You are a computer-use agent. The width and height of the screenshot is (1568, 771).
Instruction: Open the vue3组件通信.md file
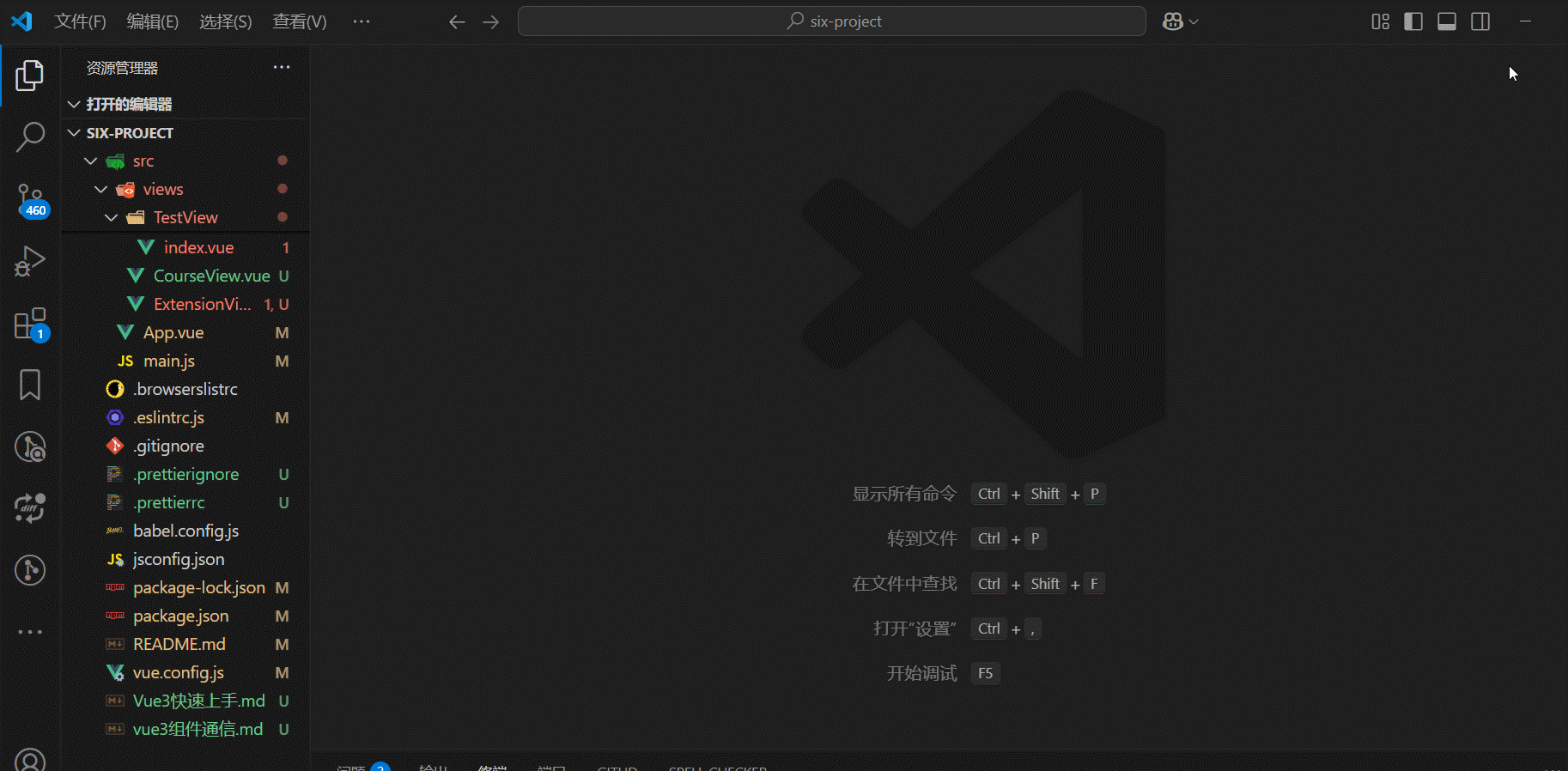pos(185,729)
